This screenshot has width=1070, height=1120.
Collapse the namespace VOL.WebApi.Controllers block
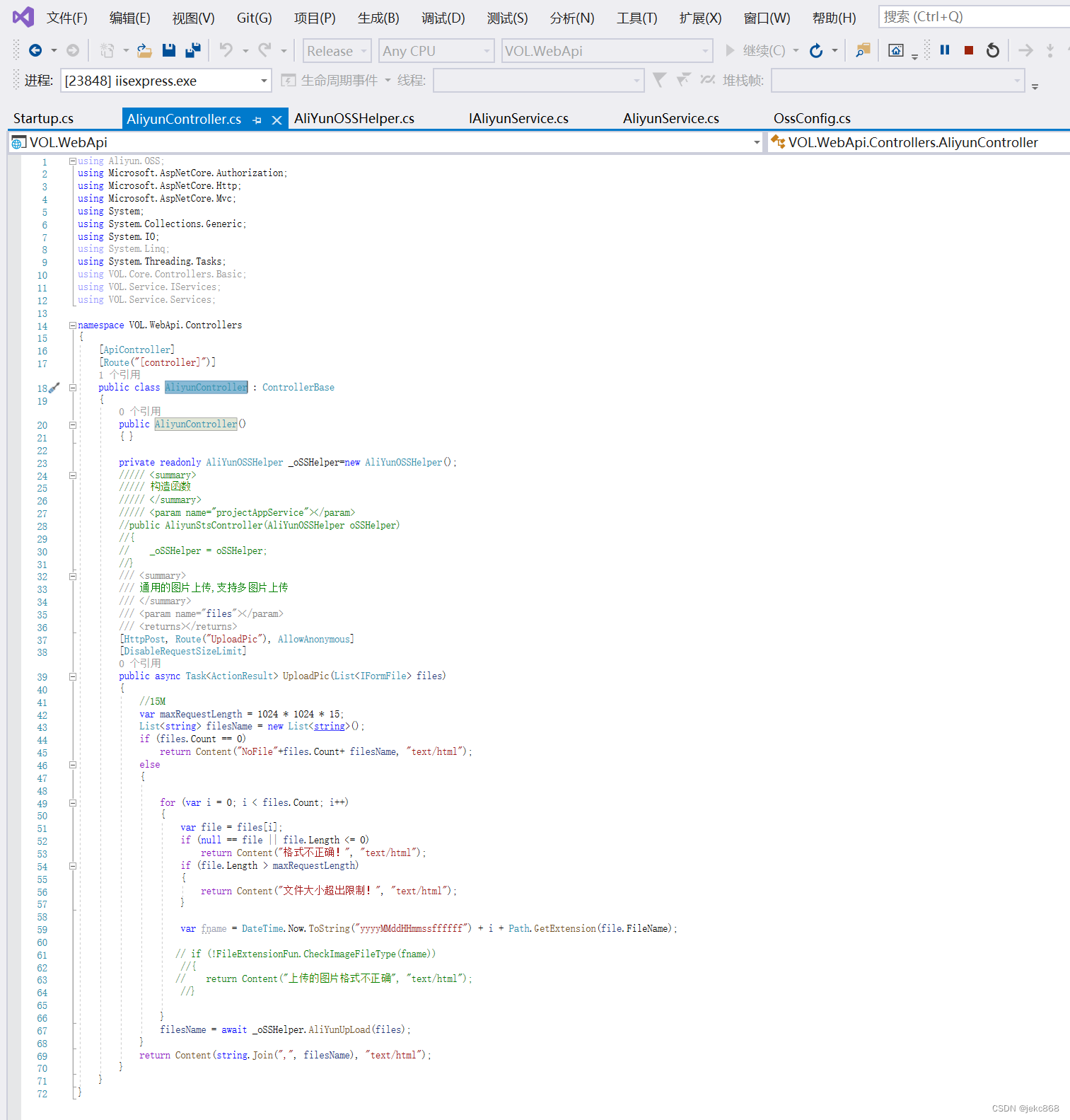[72, 325]
